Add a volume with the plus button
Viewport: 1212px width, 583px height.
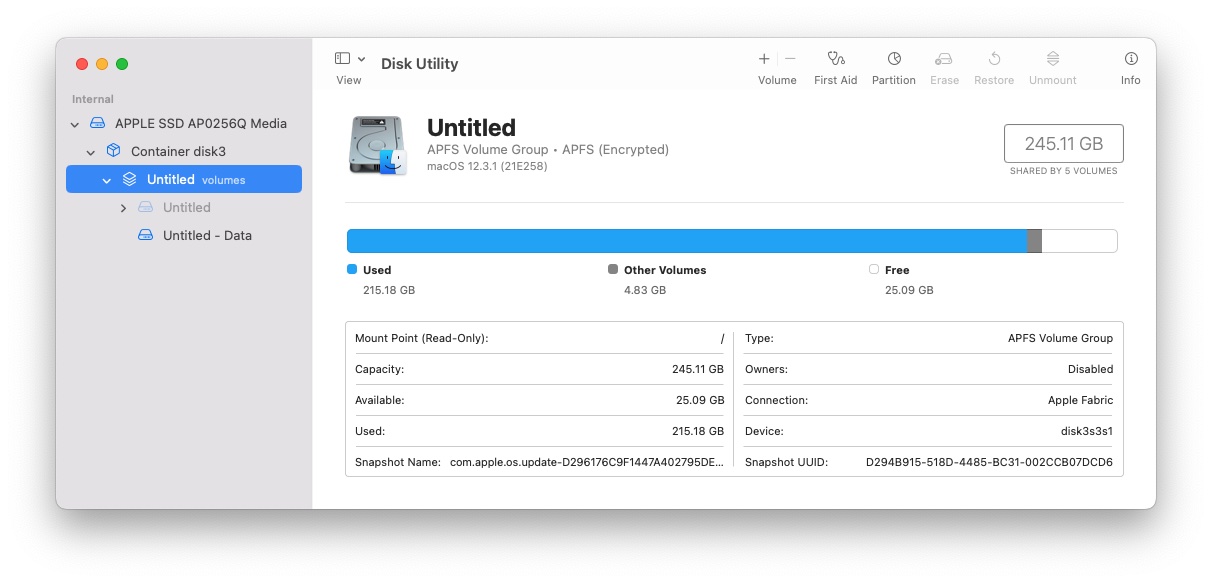[764, 60]
